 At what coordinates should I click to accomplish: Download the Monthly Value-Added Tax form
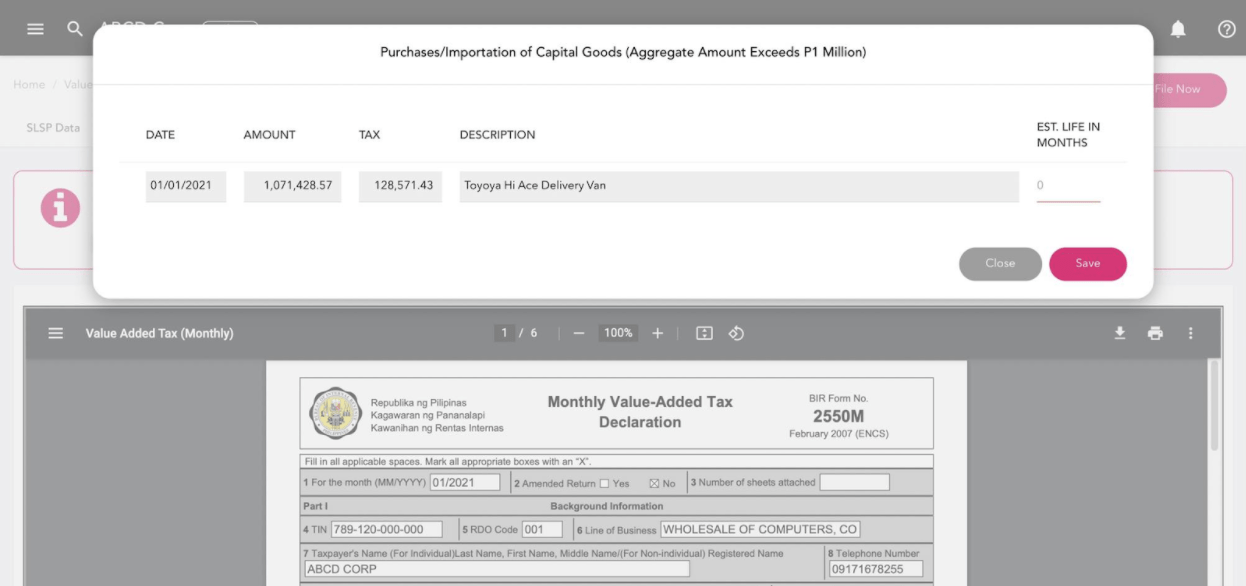click(1121, 333)
